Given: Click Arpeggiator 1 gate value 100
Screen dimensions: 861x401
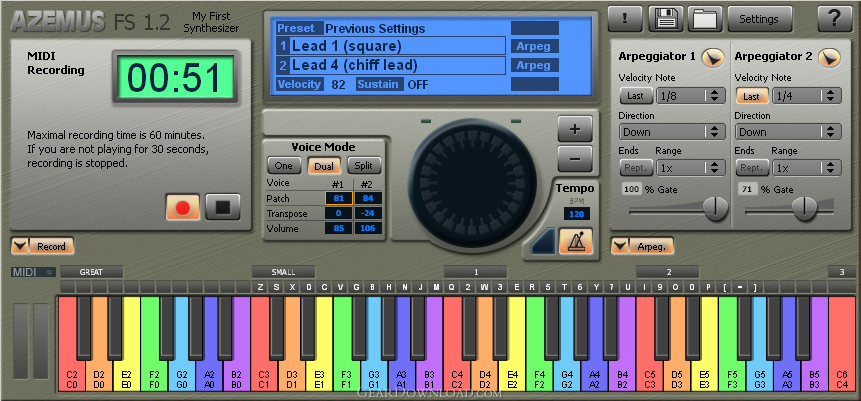Looking at the screenshot, I should (631, 190).
